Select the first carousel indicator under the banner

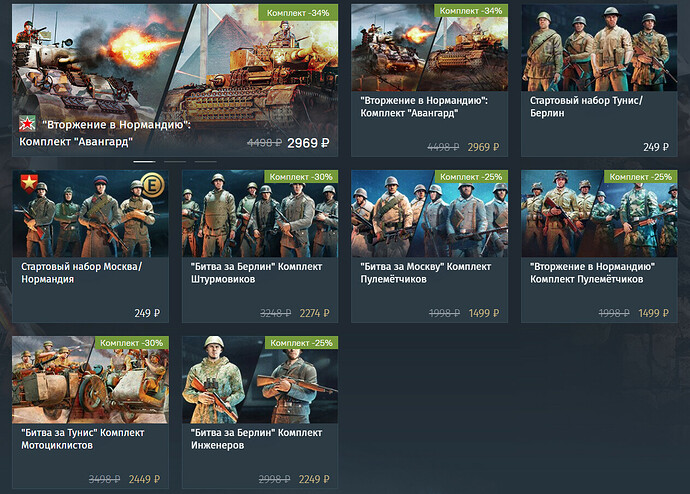point(144,162)
